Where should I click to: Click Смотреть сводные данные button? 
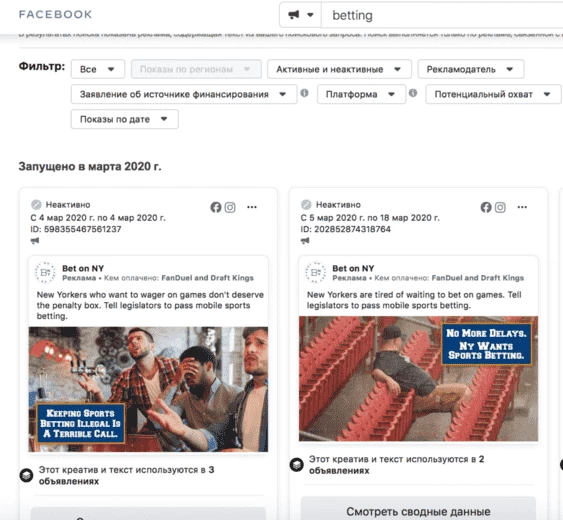click(418, 511)
